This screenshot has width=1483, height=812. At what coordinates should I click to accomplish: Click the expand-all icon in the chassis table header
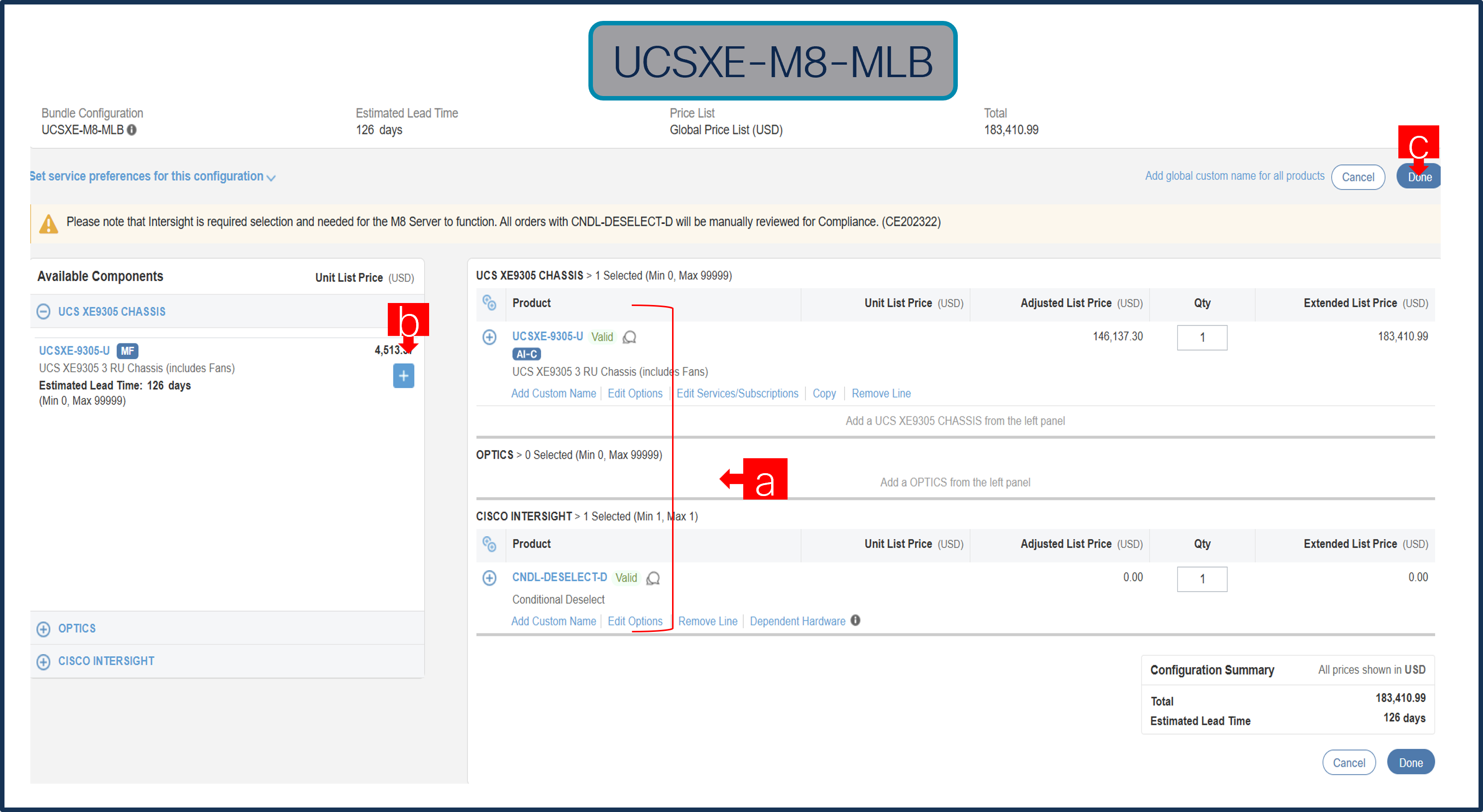pyautogui.click(x=489, y=303)
